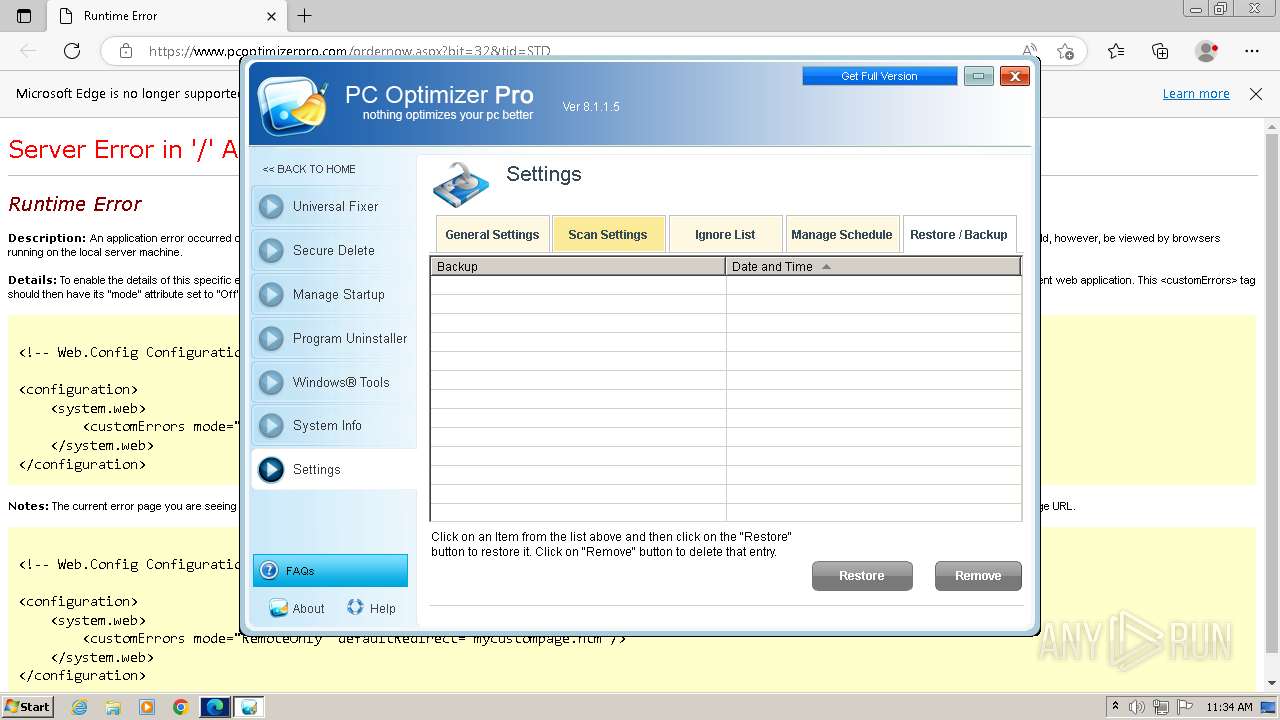The height and width of the screenshot is (720, 1280).
Task: Close the Runtime Error tab
Action: [272, 16]
